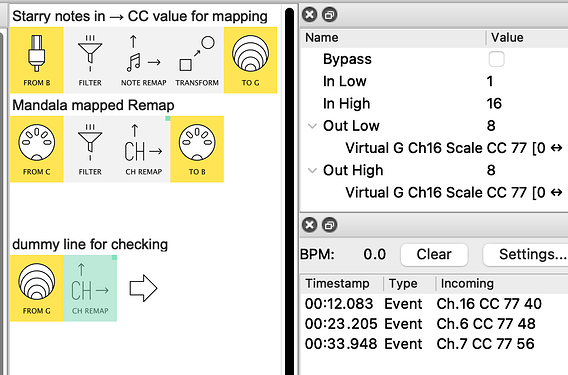Open monitor Settings
This screenshot has width=568, height=375.
526,254
